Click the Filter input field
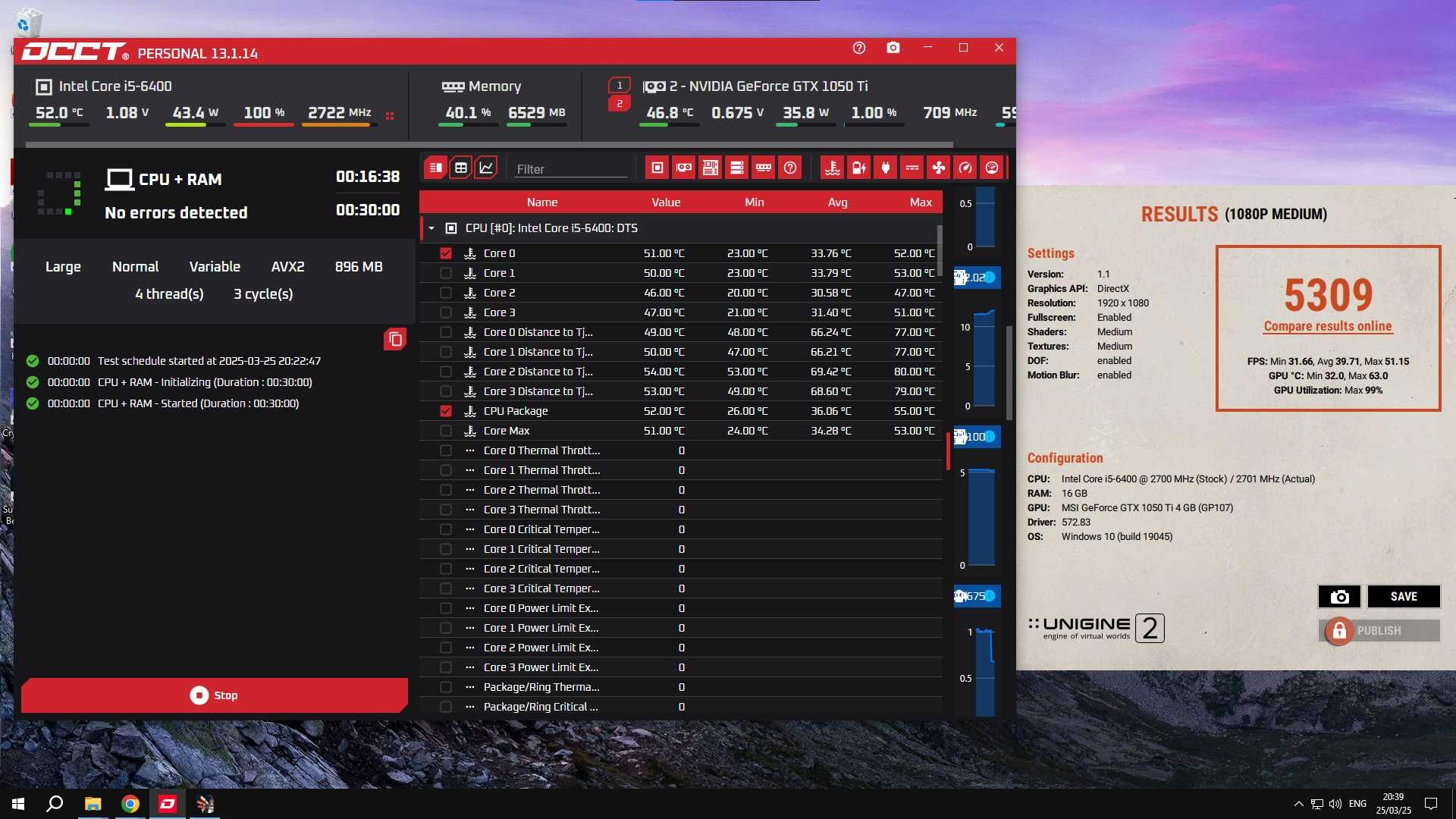 pyautogui.click(x=570, y=169)
